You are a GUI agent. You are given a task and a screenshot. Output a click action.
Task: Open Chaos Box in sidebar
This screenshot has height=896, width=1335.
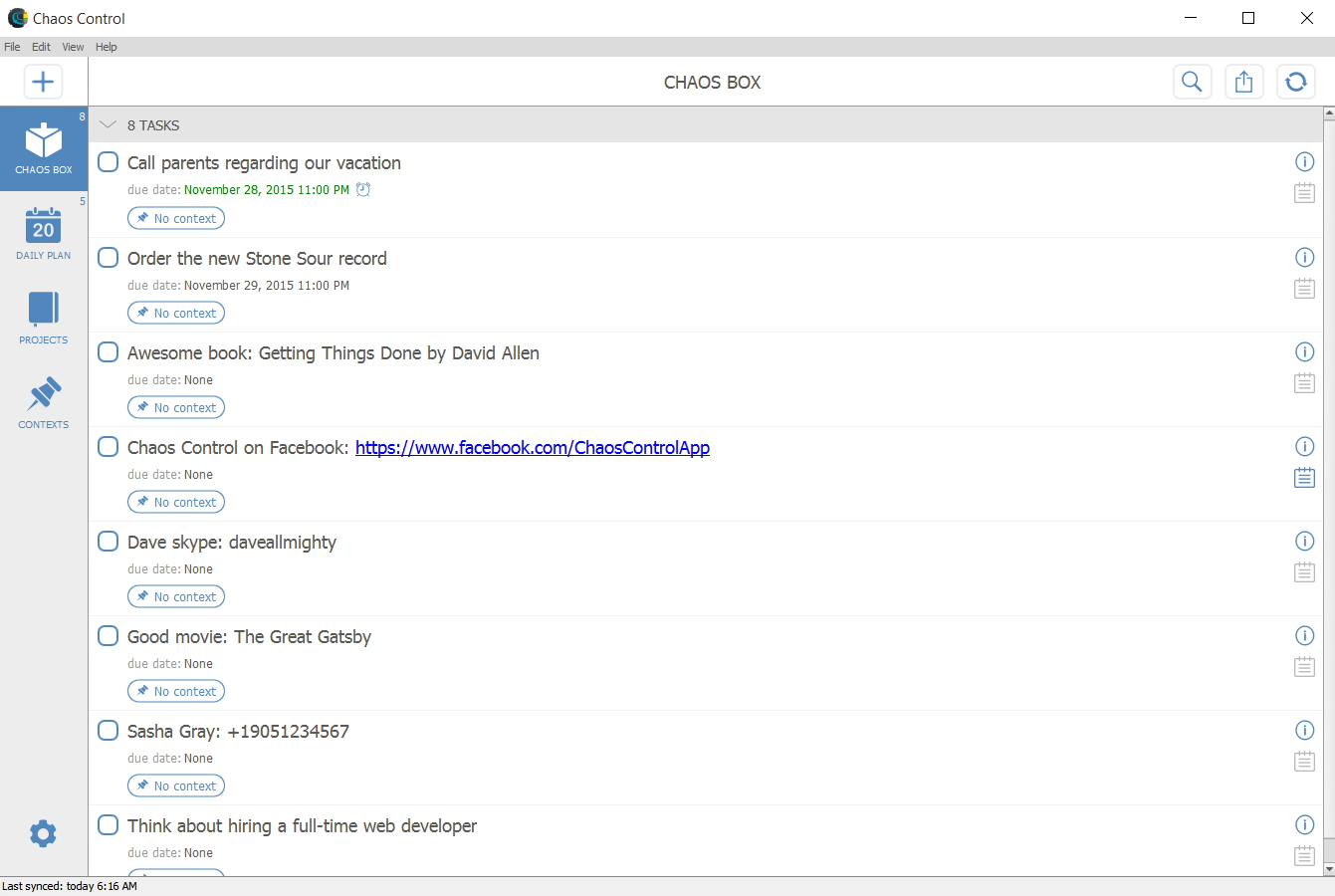pyautogui.click(x=44, y=148)
